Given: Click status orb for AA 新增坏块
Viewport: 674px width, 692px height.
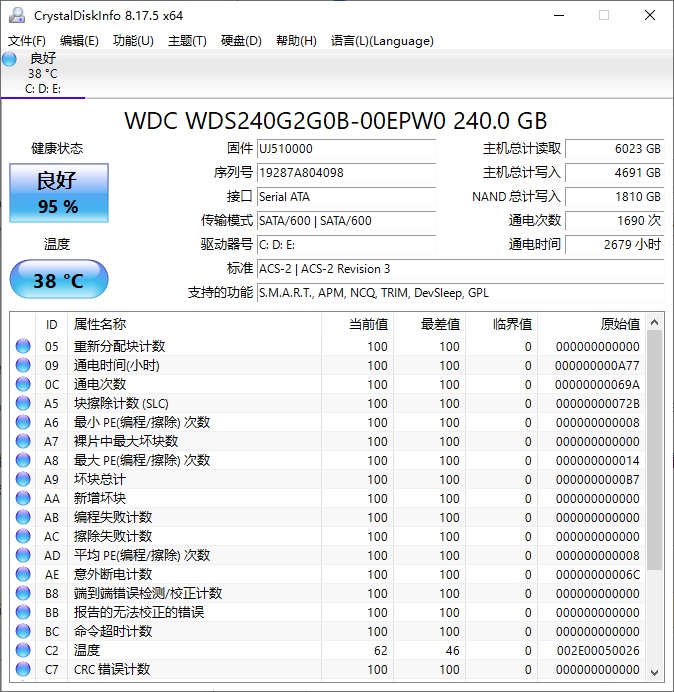Looking at the screenshot, I should click(x=23, y=498).
